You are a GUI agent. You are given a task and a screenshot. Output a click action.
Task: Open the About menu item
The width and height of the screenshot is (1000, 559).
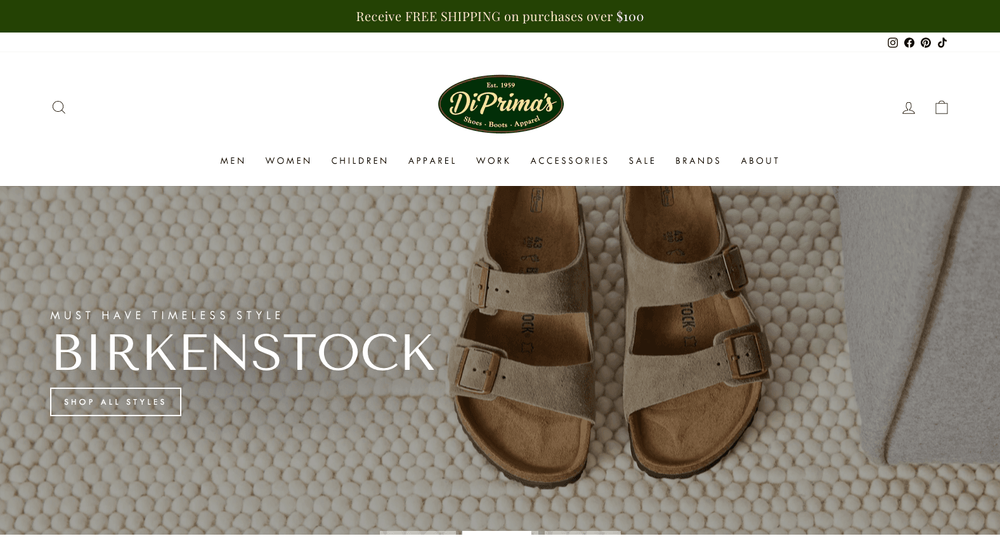pos(760,161)
